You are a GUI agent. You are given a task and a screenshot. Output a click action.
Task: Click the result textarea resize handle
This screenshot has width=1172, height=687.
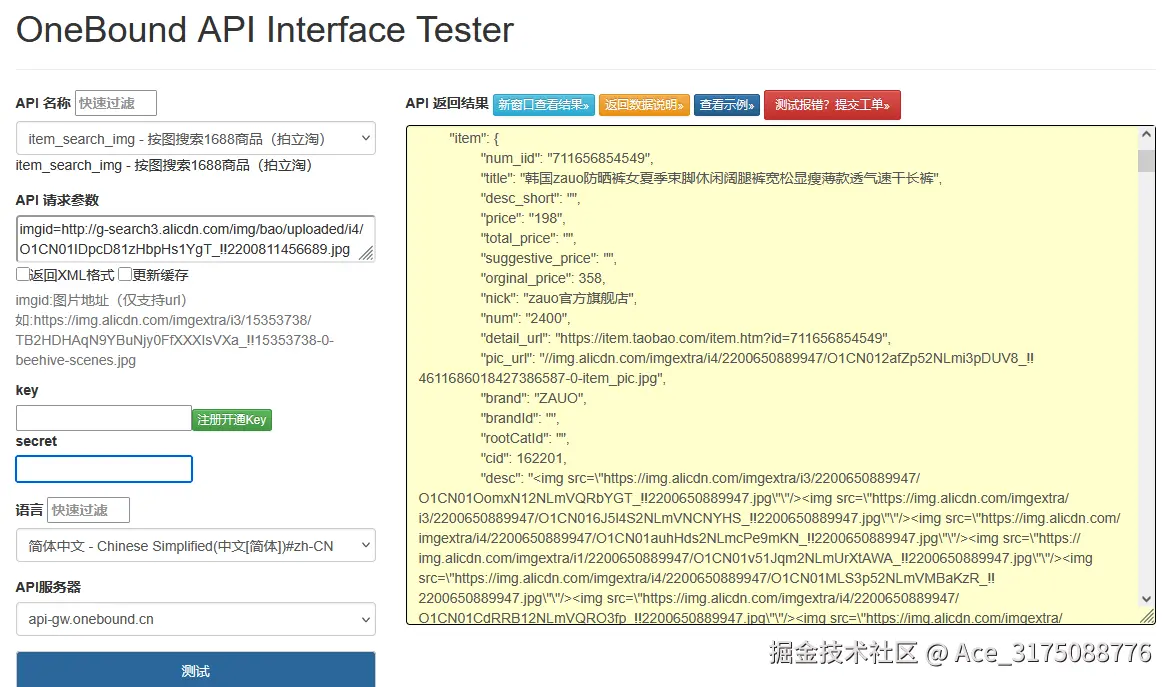[x=1147, y=616]
